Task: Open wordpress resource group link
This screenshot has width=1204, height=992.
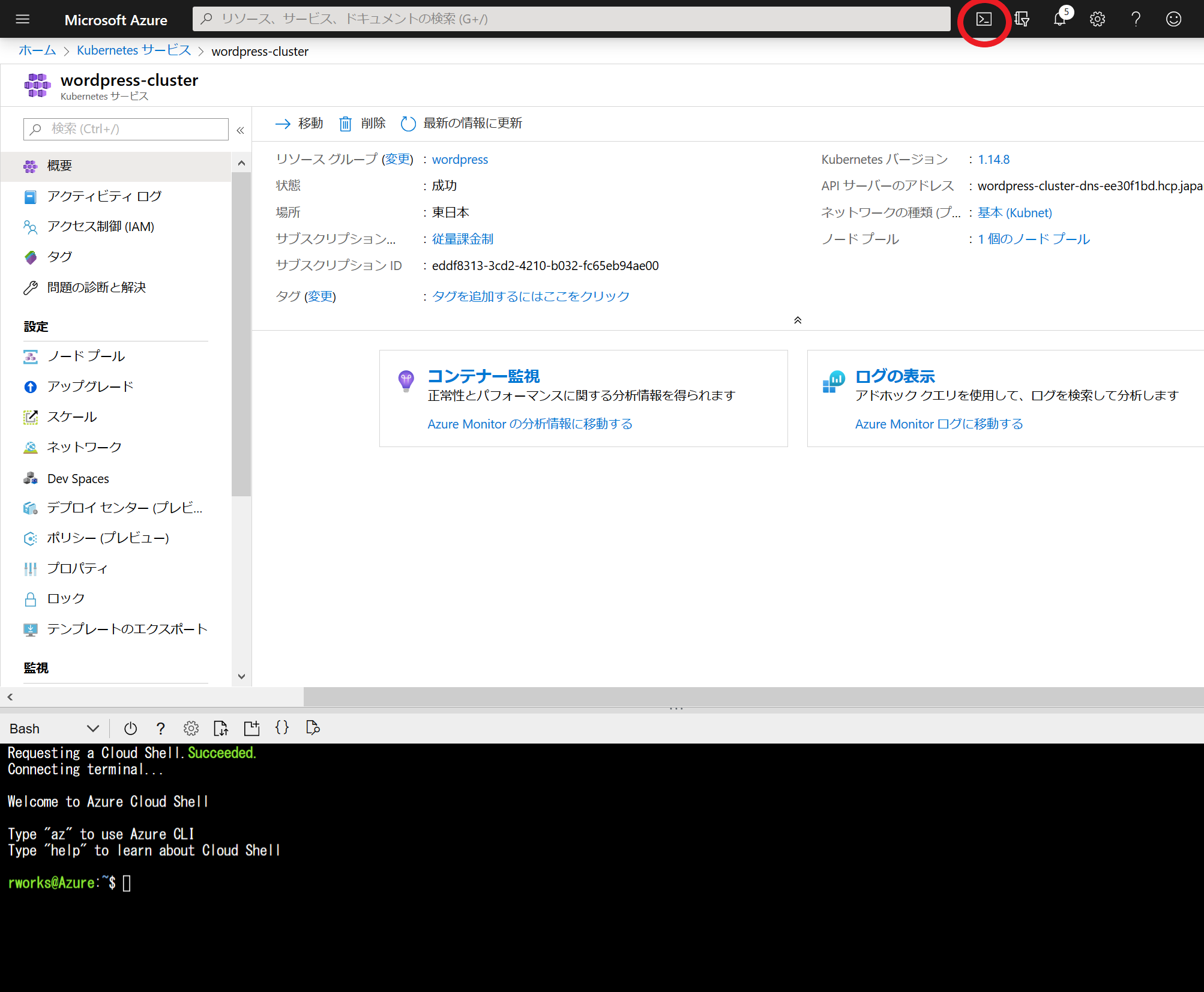Action: 460,160
